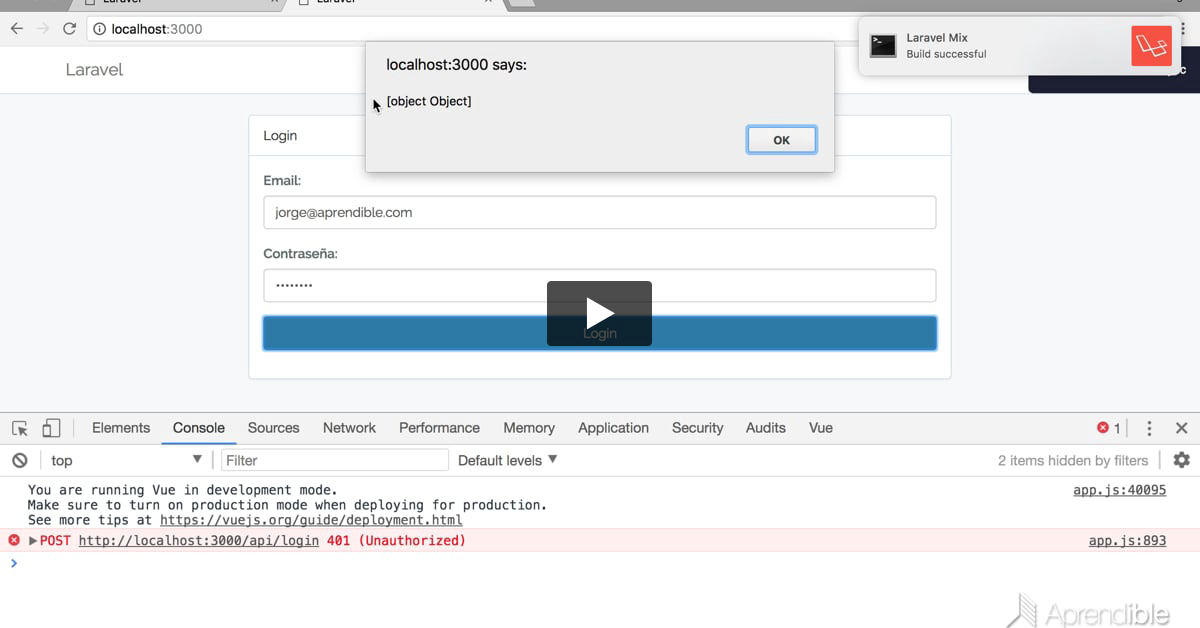Clear console with the block icon
Viewport: 1200px width, 628px height.
pos(20,460)
